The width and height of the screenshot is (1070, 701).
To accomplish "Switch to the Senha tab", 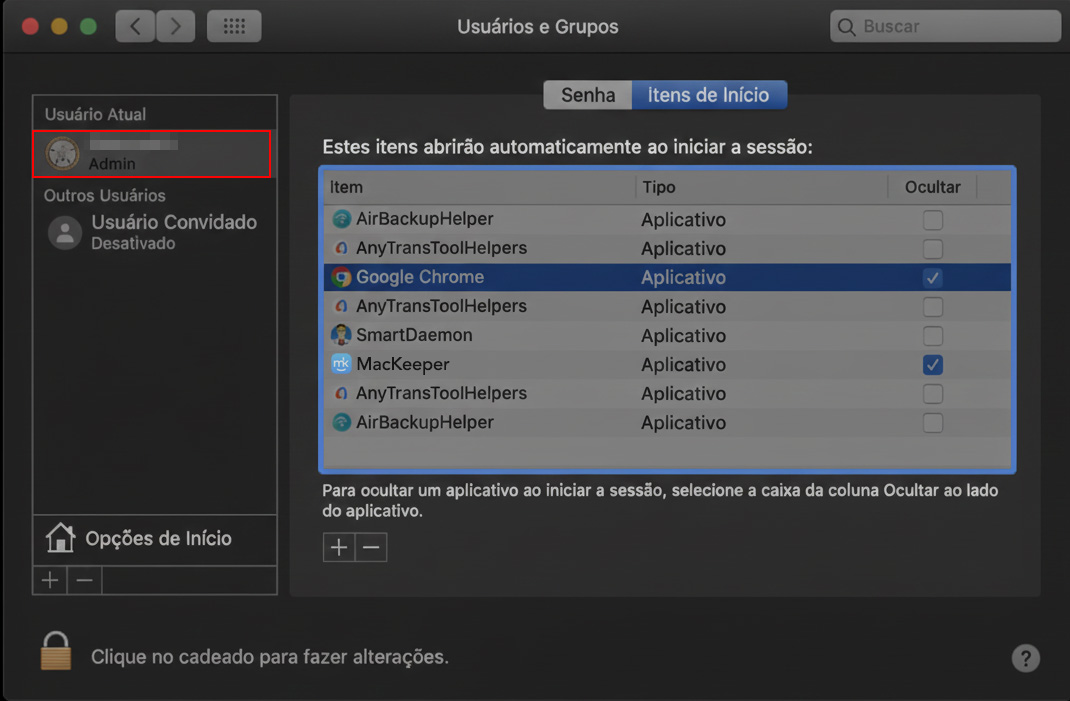I will [x=587, y=94].
